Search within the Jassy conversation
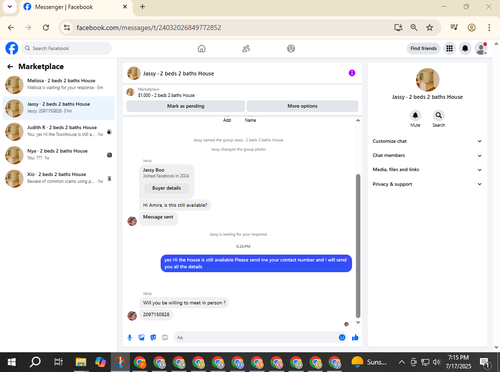The height and width of the screenshot is (372, 500). click(x=439, y=115)
